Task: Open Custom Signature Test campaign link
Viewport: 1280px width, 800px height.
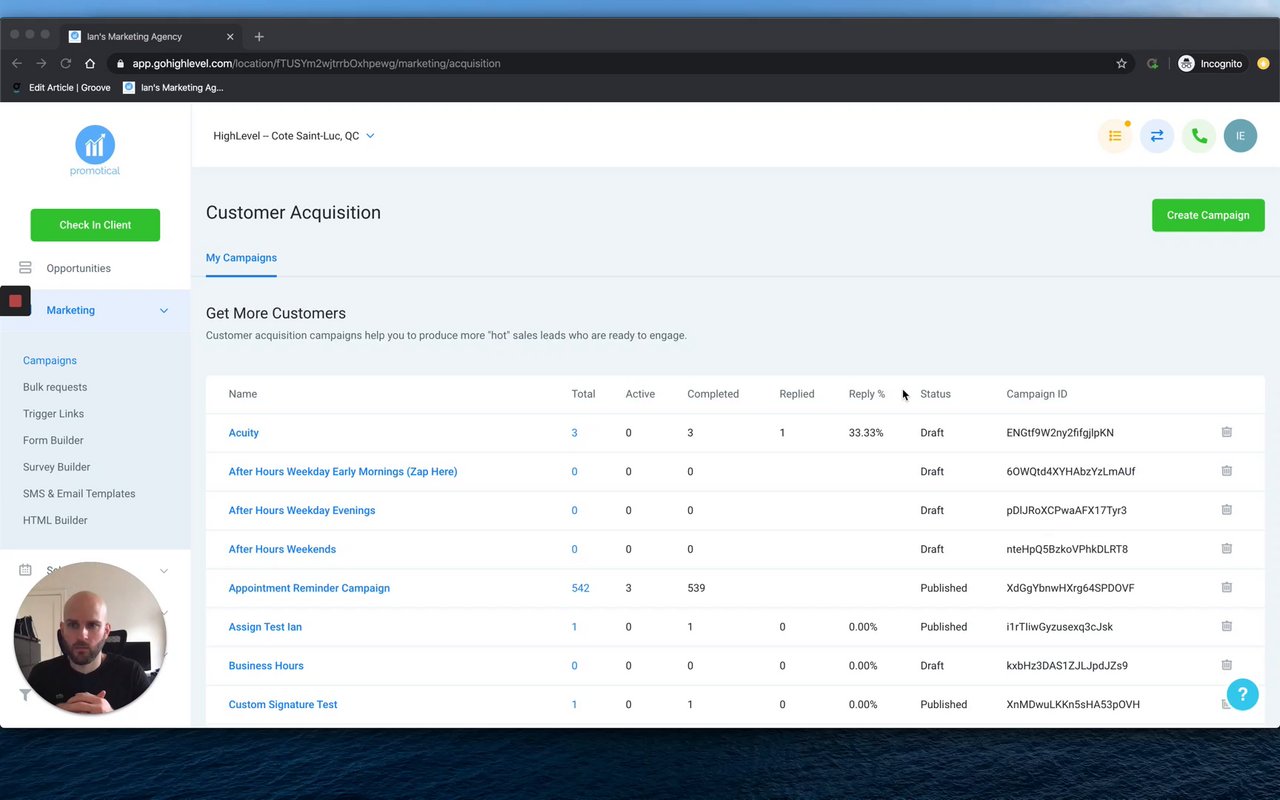Action: tap(283, 705)
